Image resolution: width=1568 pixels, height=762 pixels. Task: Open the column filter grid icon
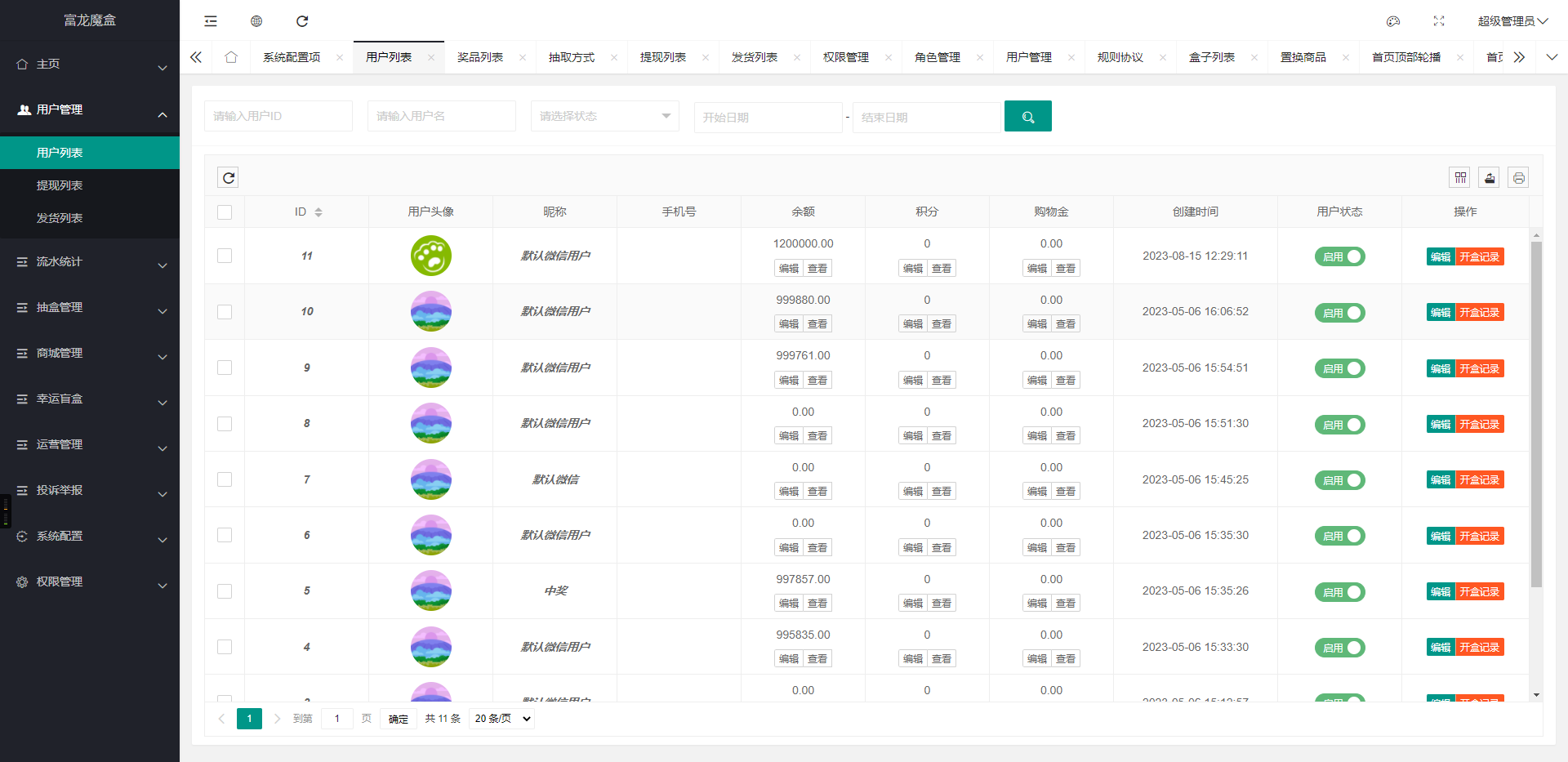point(1460,177)
